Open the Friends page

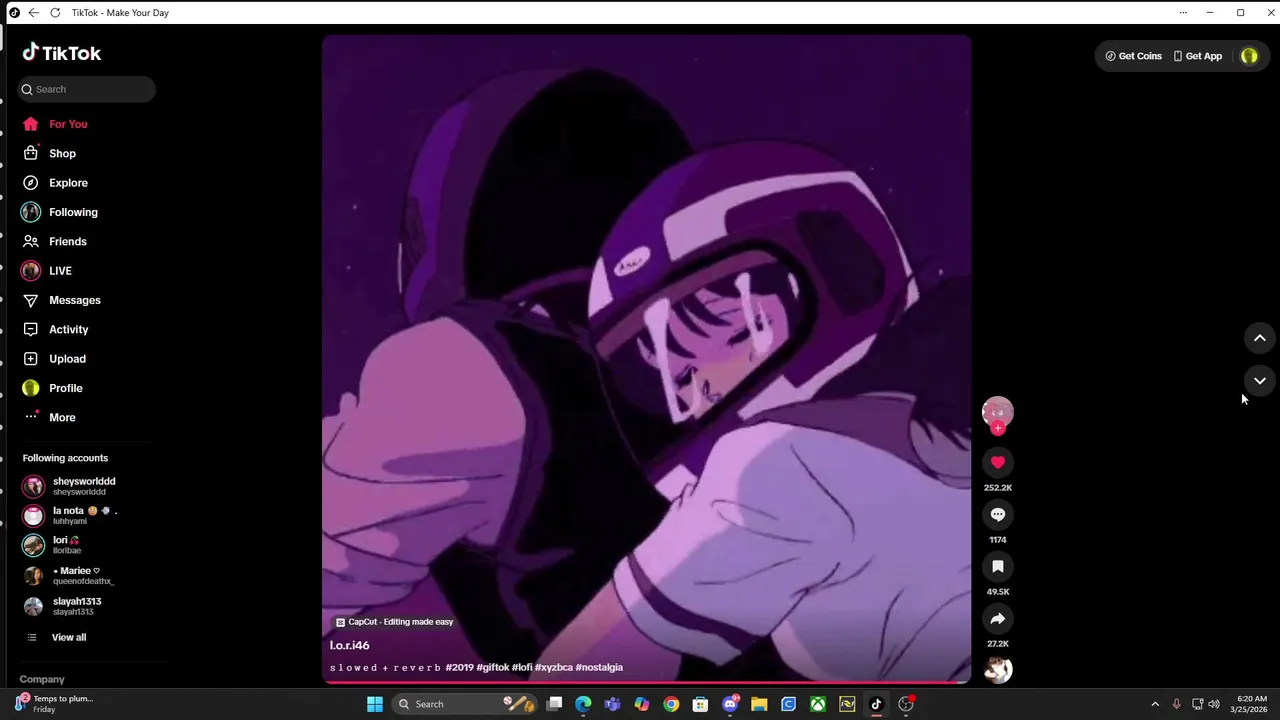(68, 241)
